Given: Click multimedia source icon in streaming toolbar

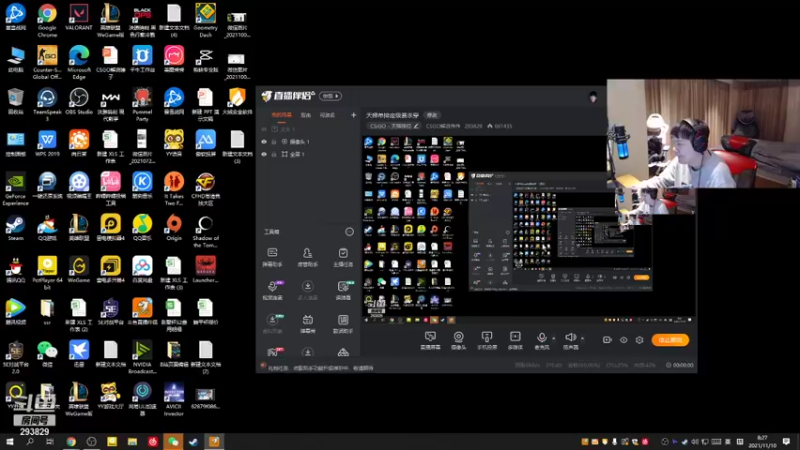Looking at the screenshot, I should (x=515, y=340).
